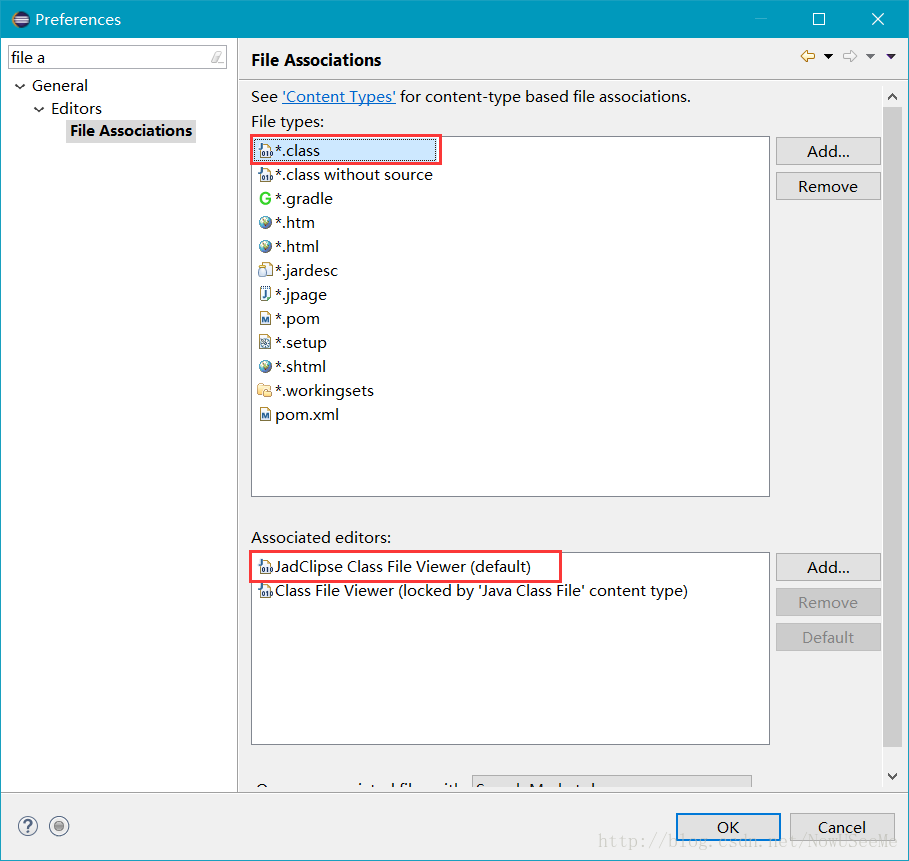Image resolution: width=909 pixels, height=861 pixels.
Task: Click Add next to File types
Action: pyautogui.click(x=828, y=151)
